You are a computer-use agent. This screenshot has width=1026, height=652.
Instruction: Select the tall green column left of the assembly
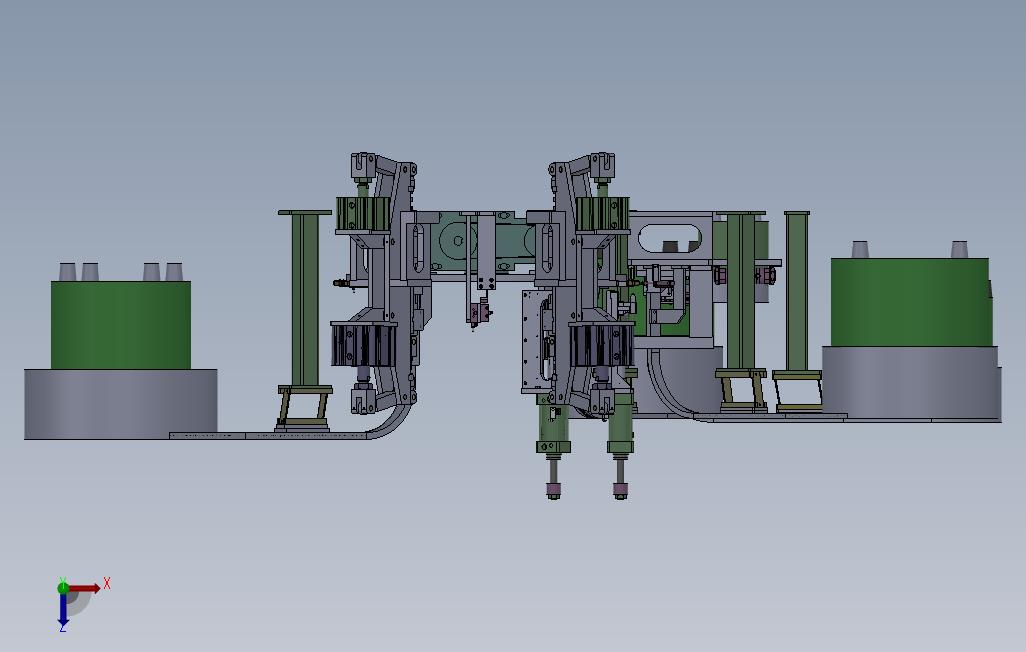click(305, 299)
